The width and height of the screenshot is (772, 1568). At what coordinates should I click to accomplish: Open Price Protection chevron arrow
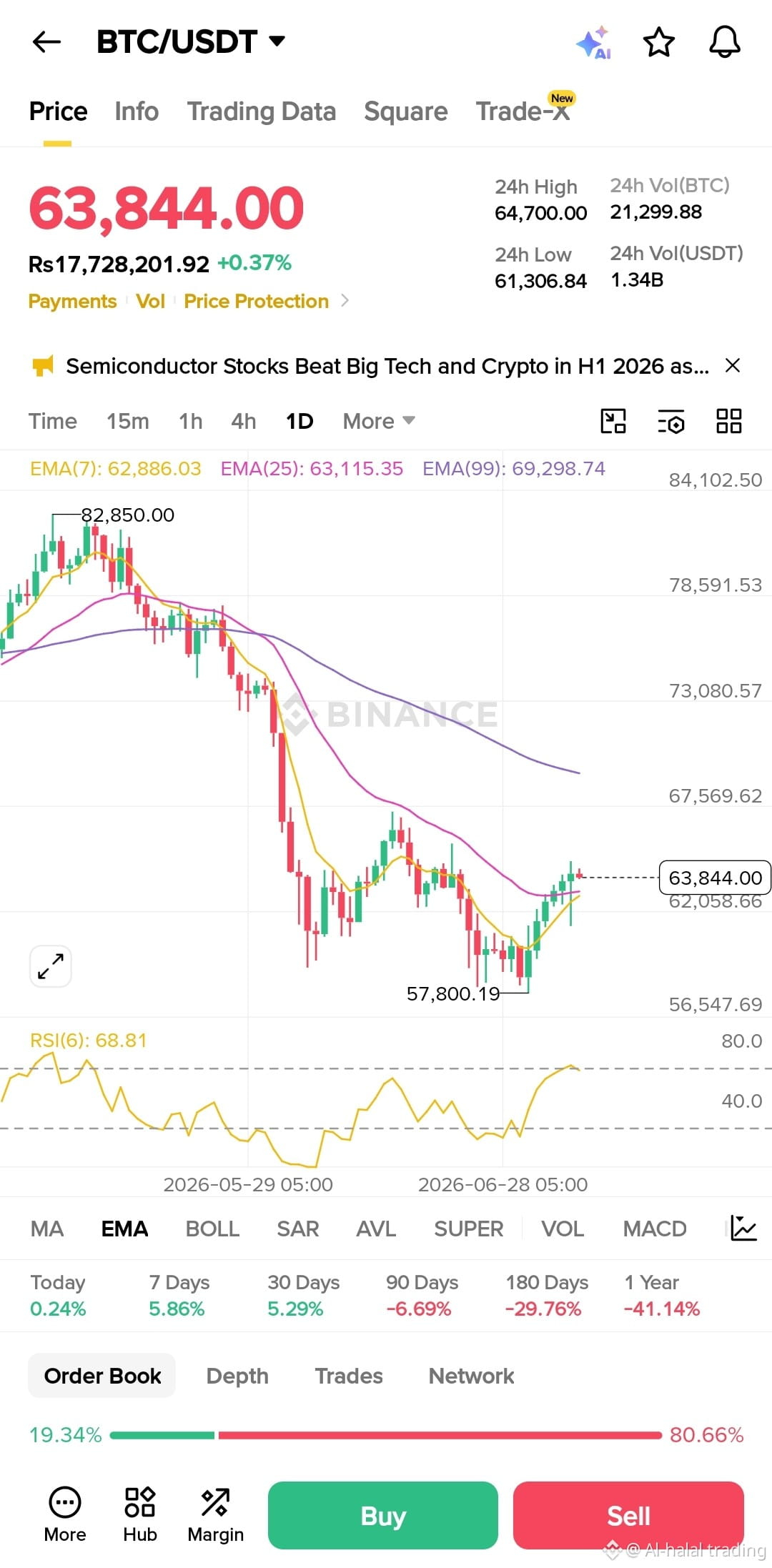click(345, 301)
